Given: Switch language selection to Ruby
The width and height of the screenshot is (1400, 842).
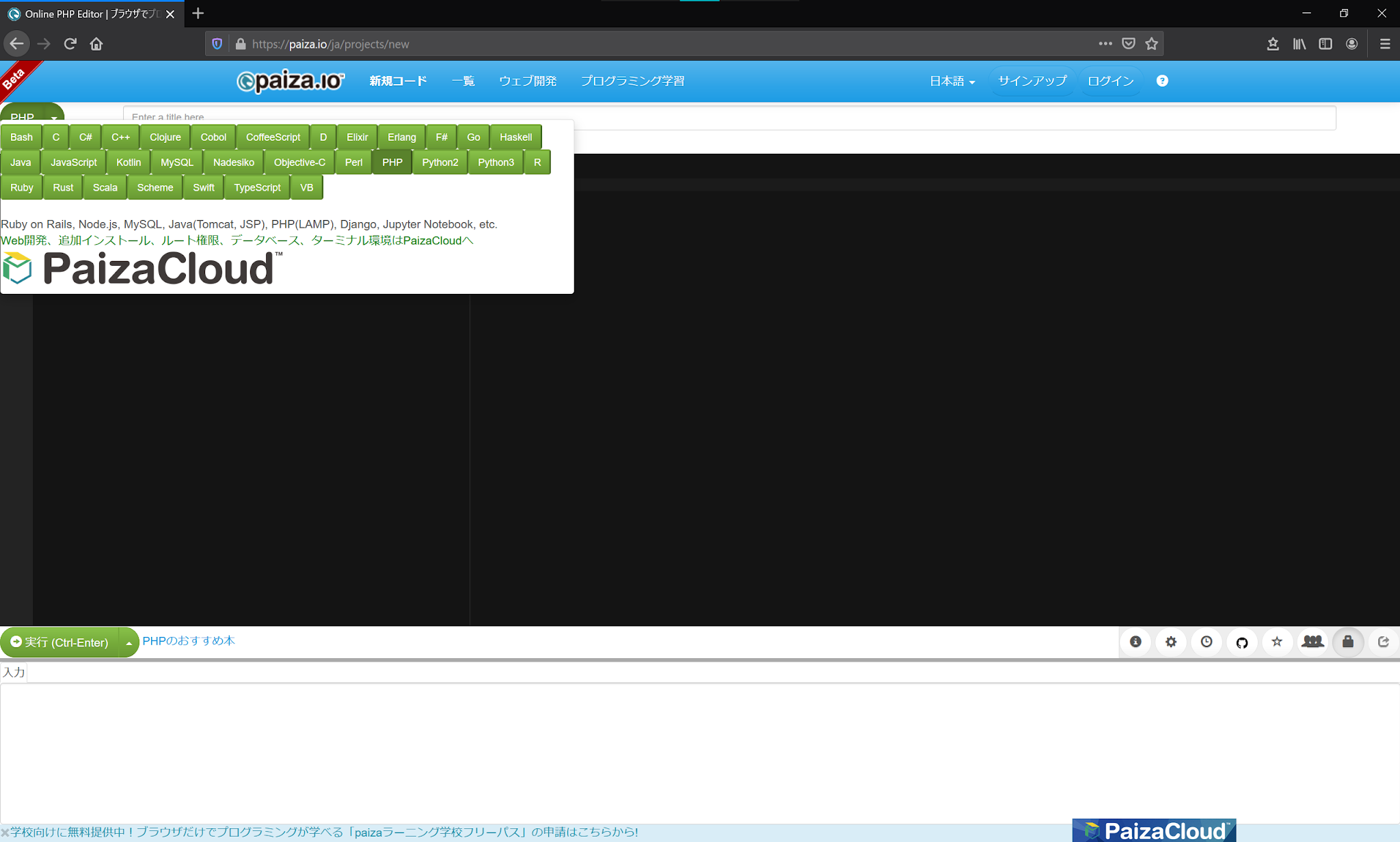Looking at the screenshot, I should tap(21, 187).
